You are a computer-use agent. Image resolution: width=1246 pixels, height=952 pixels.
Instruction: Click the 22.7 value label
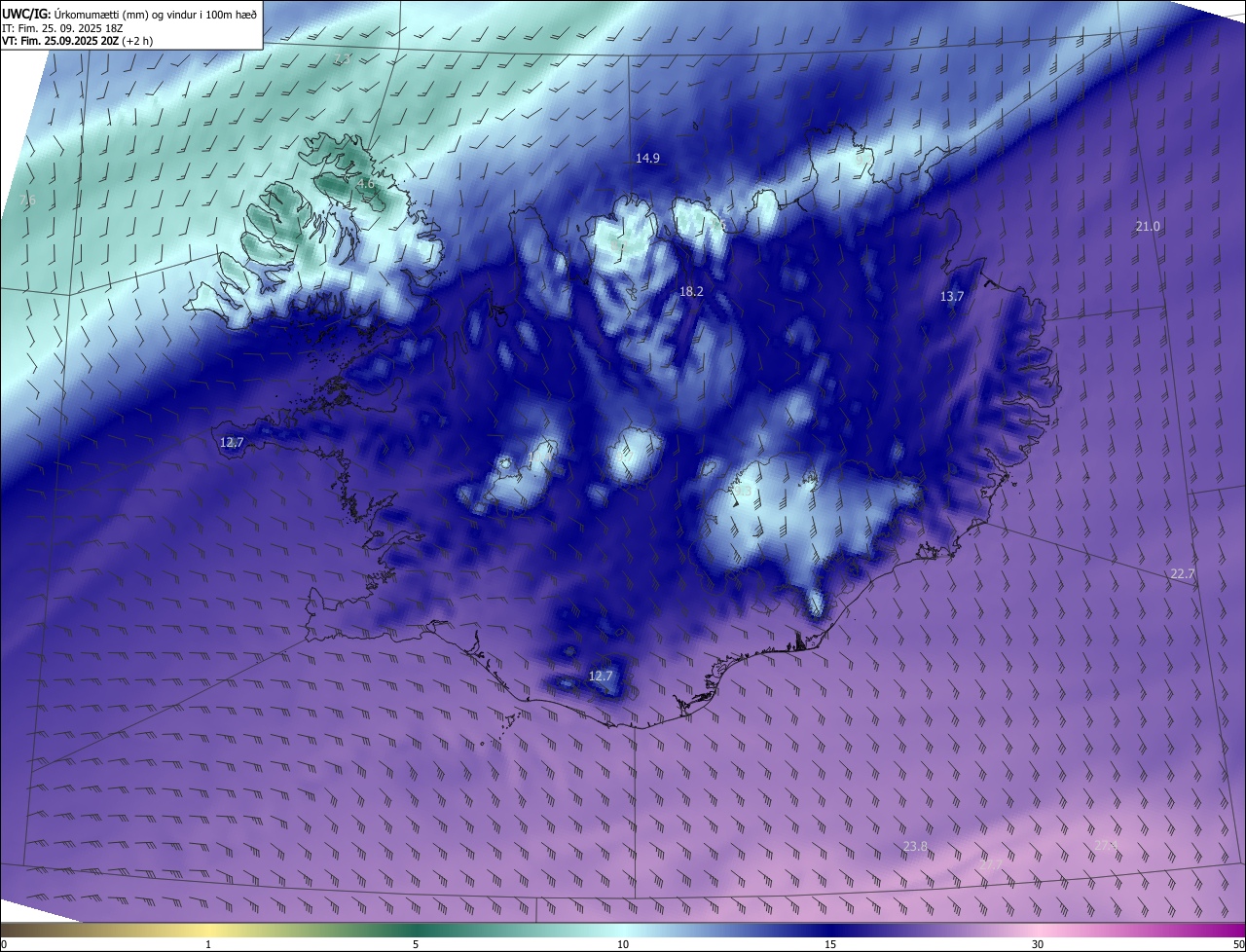[x=1182, y=573]
